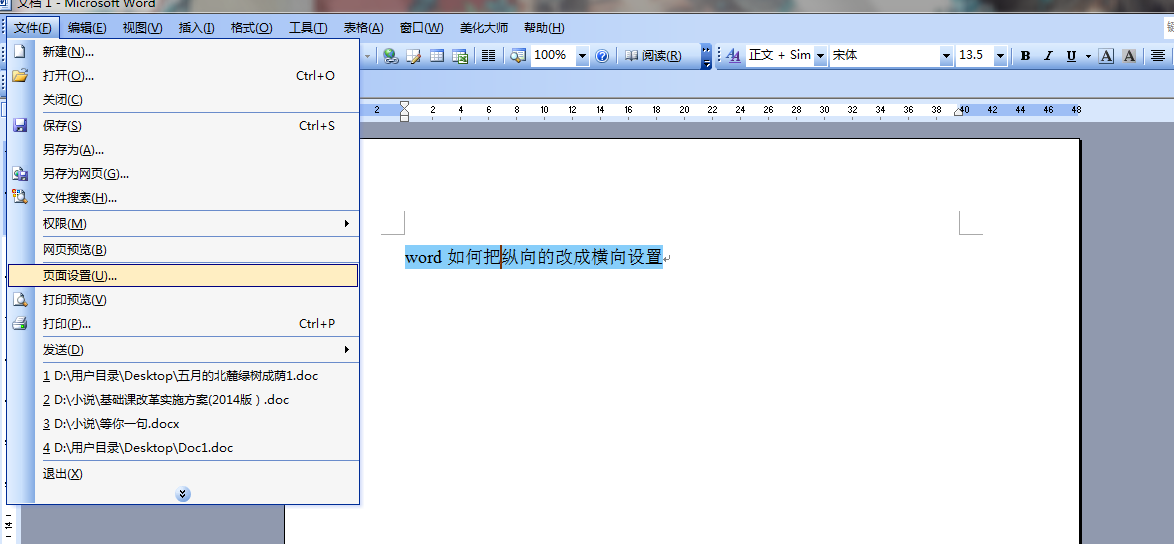This screenshot has width=1174, height=544.
Task: Click the File Search icon
Action: point(20,198)
